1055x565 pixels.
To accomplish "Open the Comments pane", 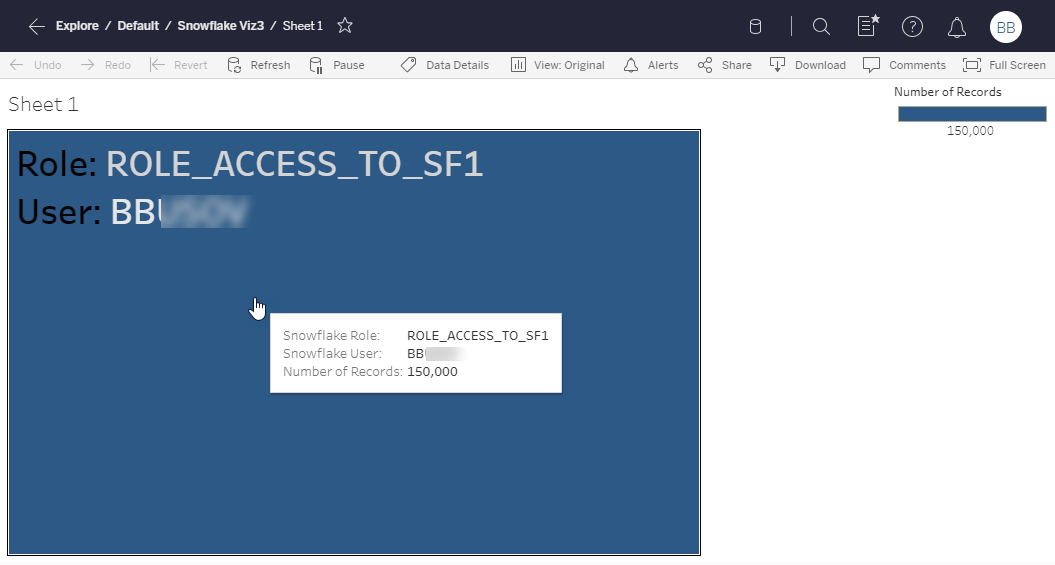I will pyautogui.click(x=904, y=65).
